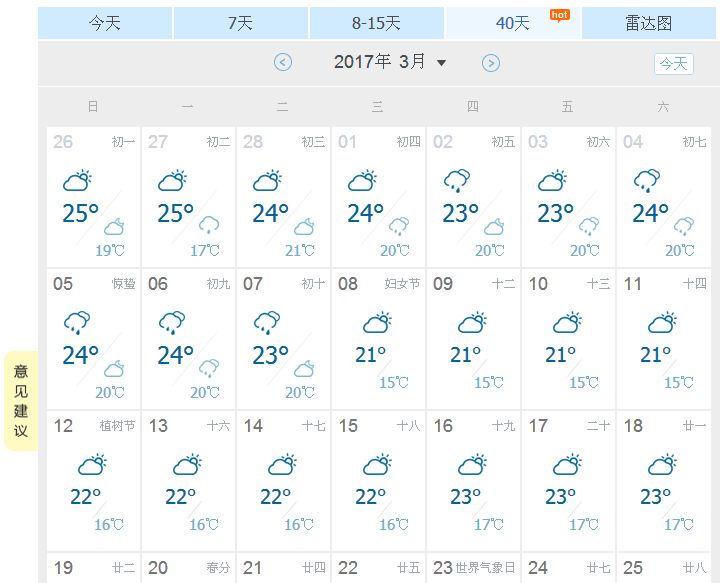Open the 2017年 3月 month dropdown arrow
The width and height of the screenshot is (724, 583).
pos(441,63)
